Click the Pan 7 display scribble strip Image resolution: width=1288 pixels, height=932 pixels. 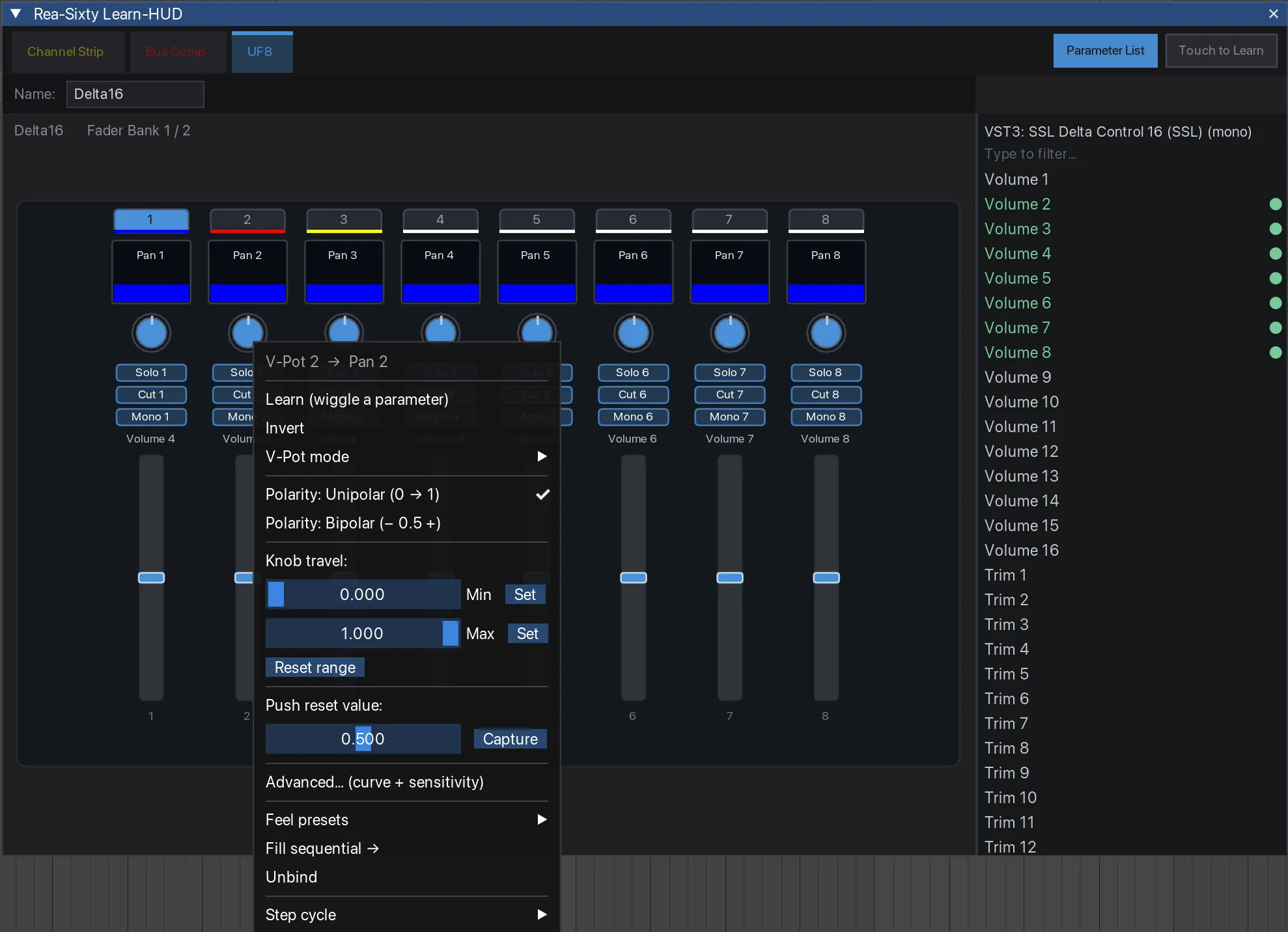729,272
